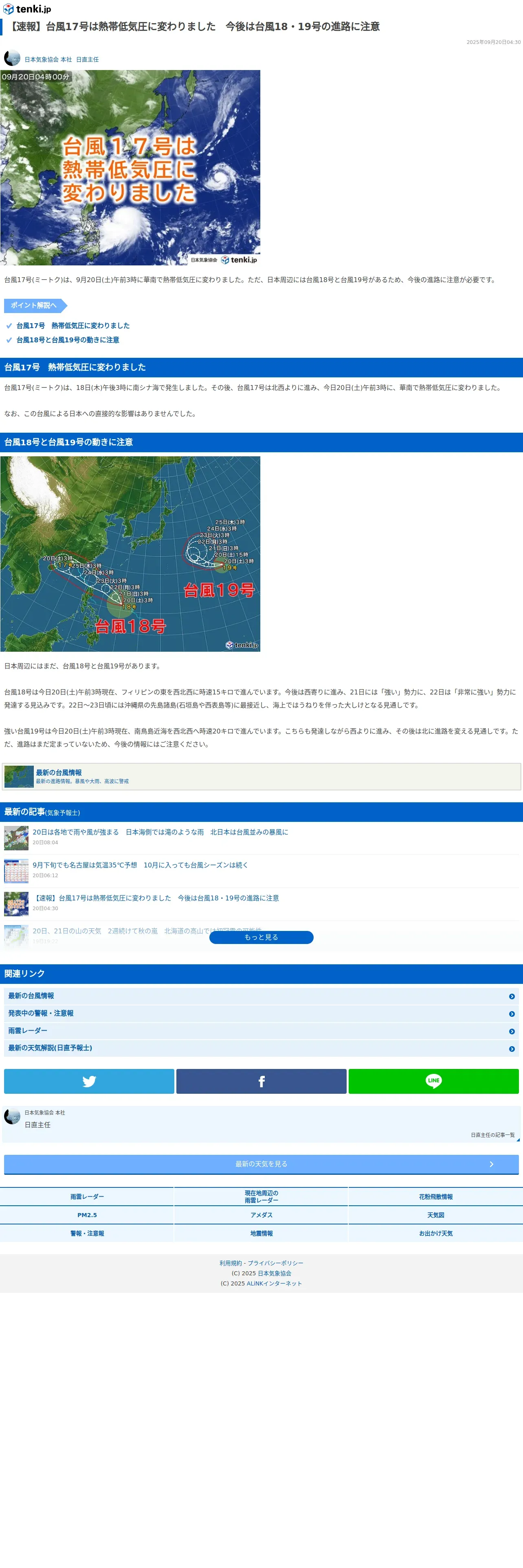Jump to 台風18号と台風19号の動きに注意 point link
The height and width of the screenshot is (1568, 523).
[68, 339]
